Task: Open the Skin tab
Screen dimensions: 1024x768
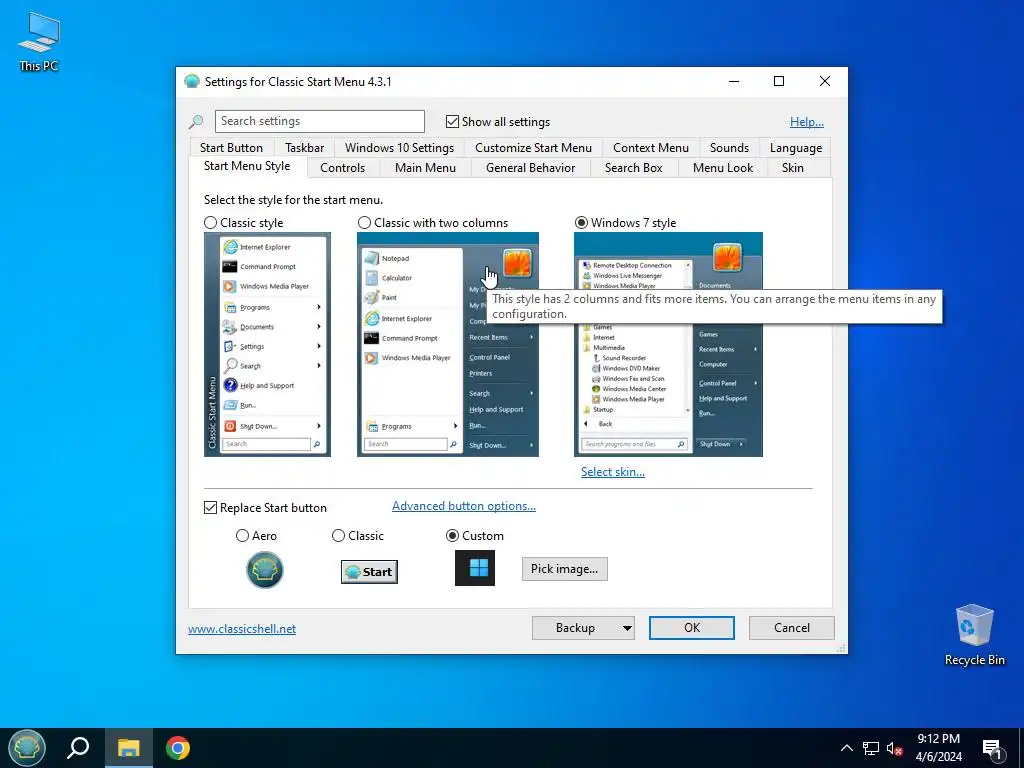Action: (x=793, y=168)
